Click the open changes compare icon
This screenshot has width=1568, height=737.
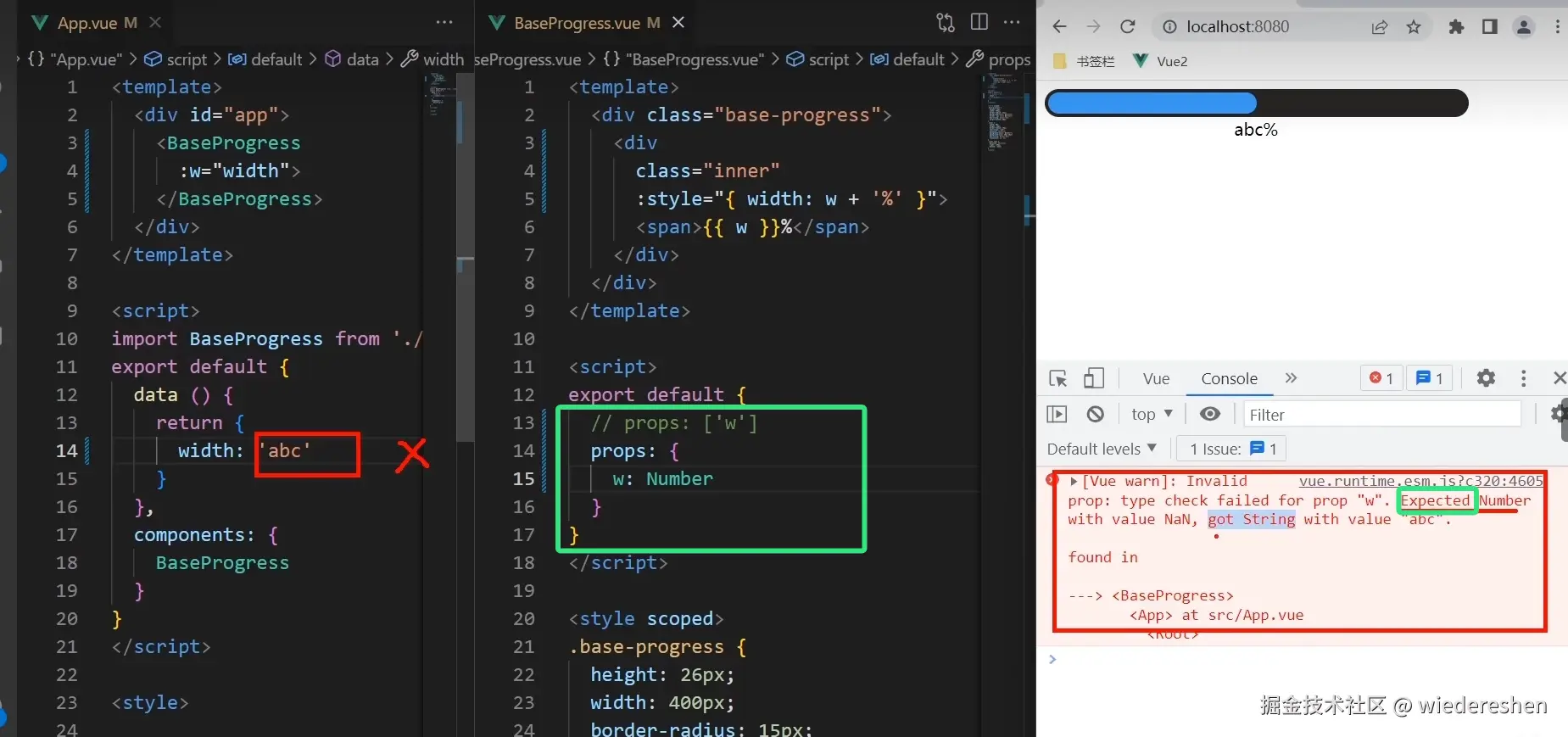(x=946, y=23)
